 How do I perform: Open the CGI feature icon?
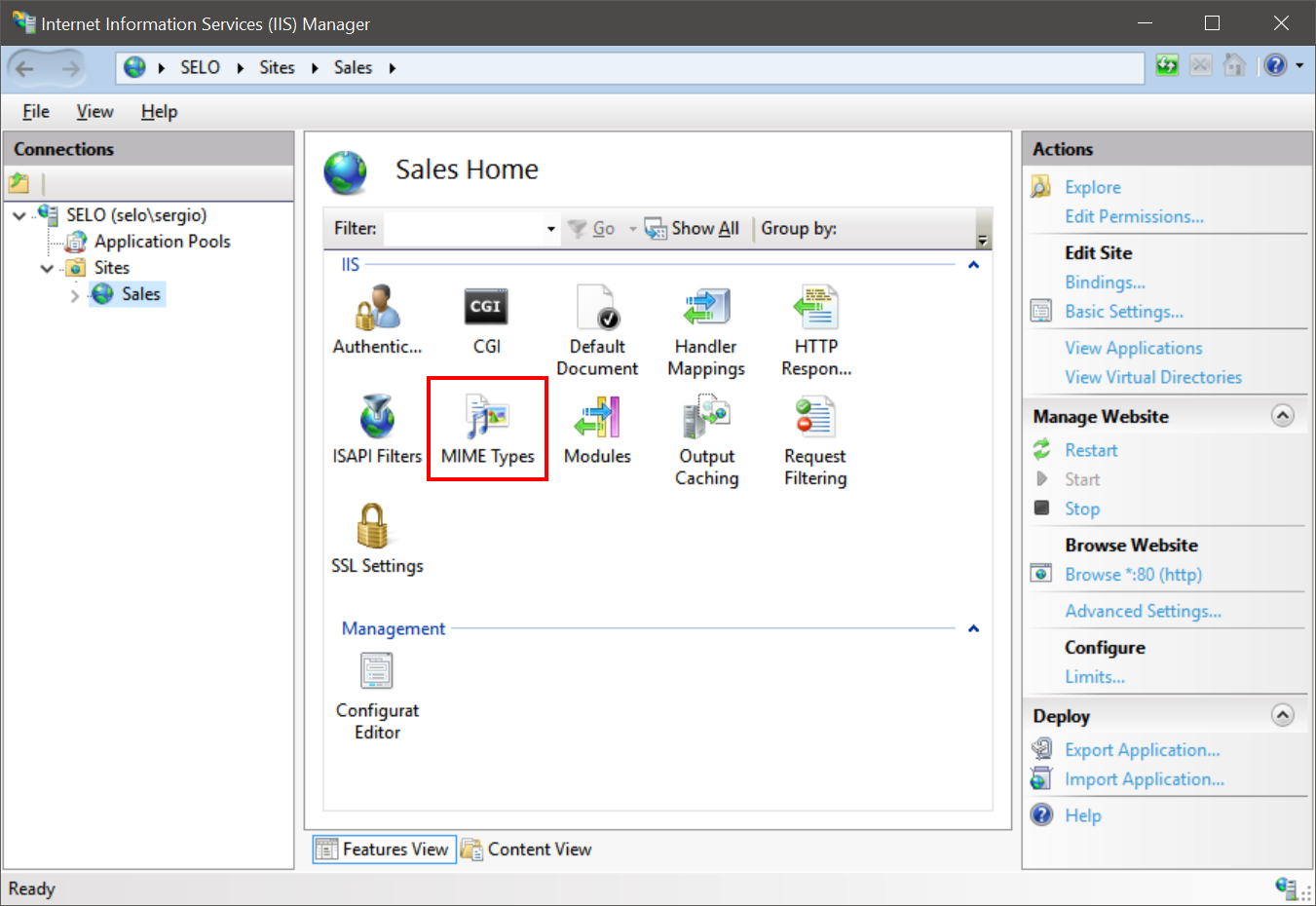486,320
